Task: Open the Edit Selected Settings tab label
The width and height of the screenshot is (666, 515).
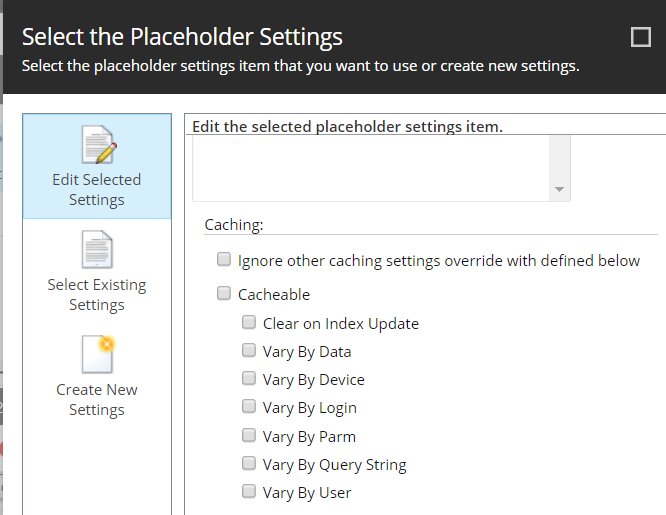Action: click(x=97, y=190)
